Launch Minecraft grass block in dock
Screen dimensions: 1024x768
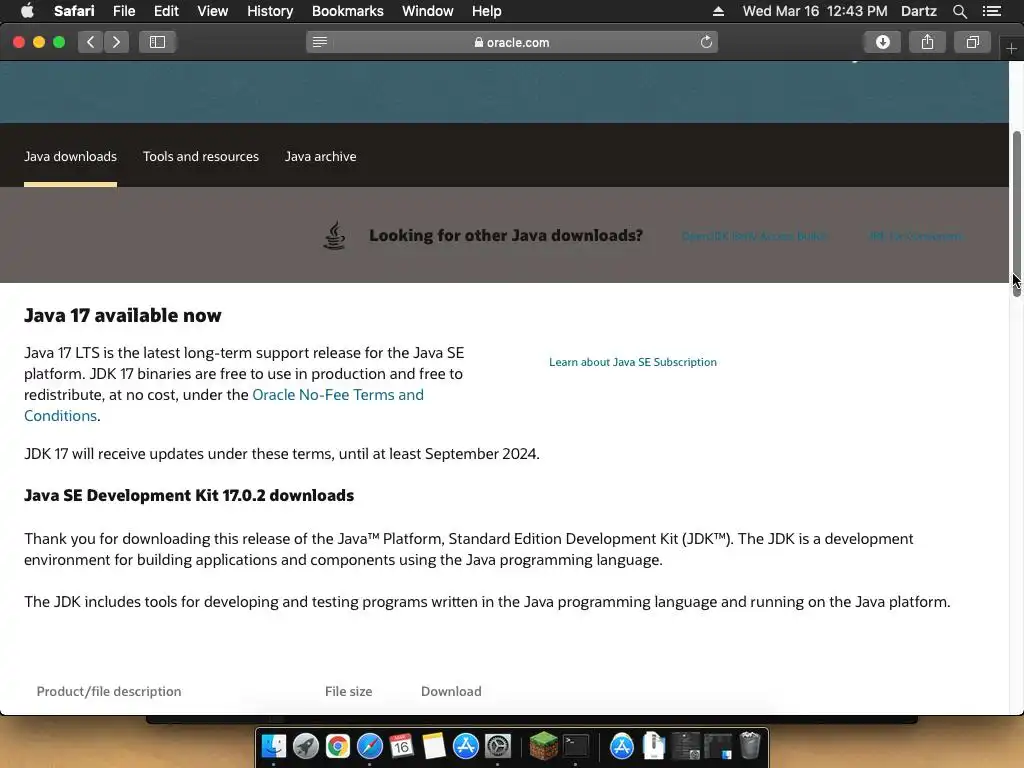point(543,746)
